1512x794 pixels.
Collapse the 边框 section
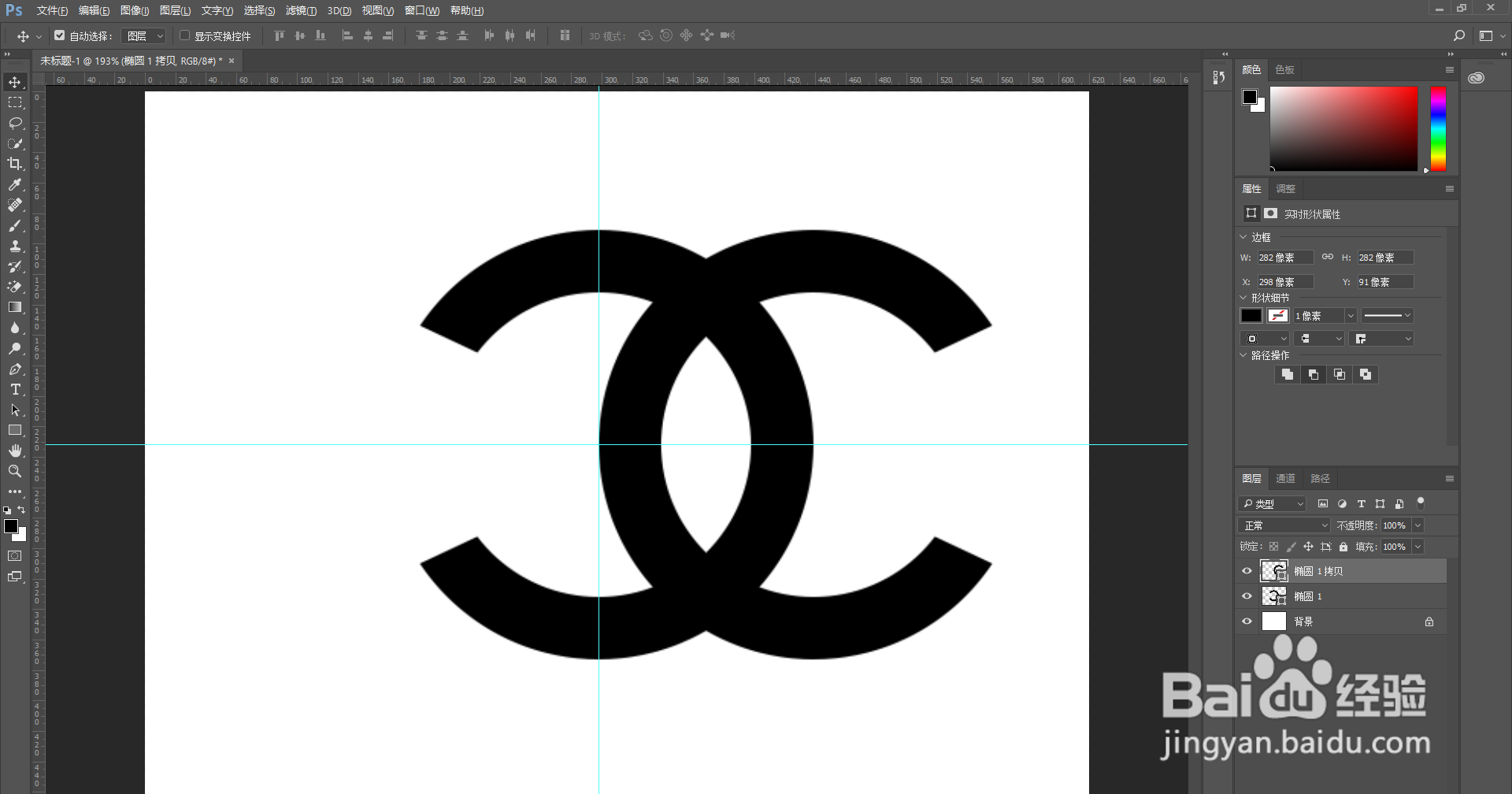1243,236
